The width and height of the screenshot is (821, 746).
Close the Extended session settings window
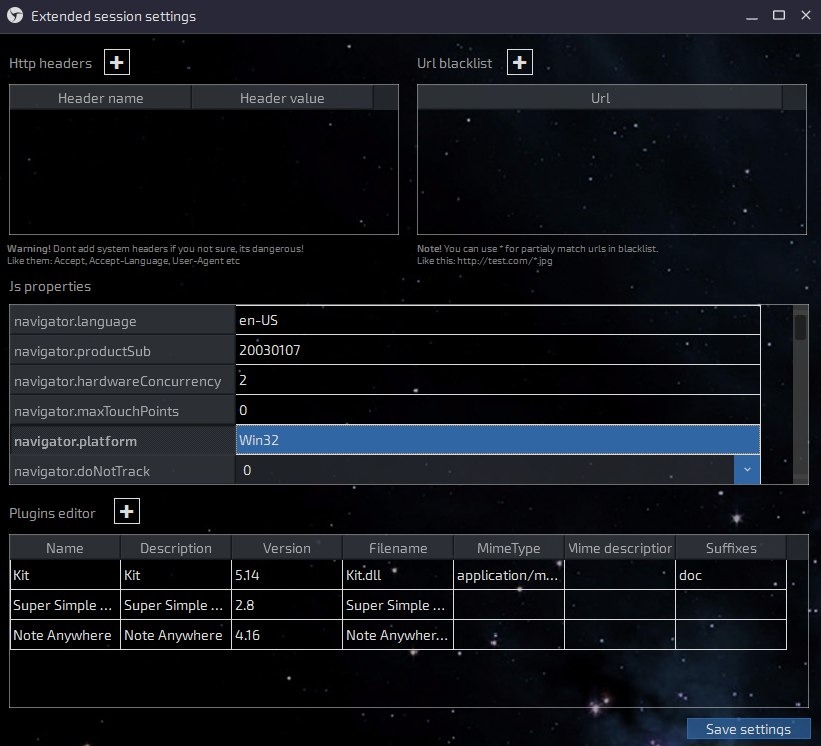[806, 16]
